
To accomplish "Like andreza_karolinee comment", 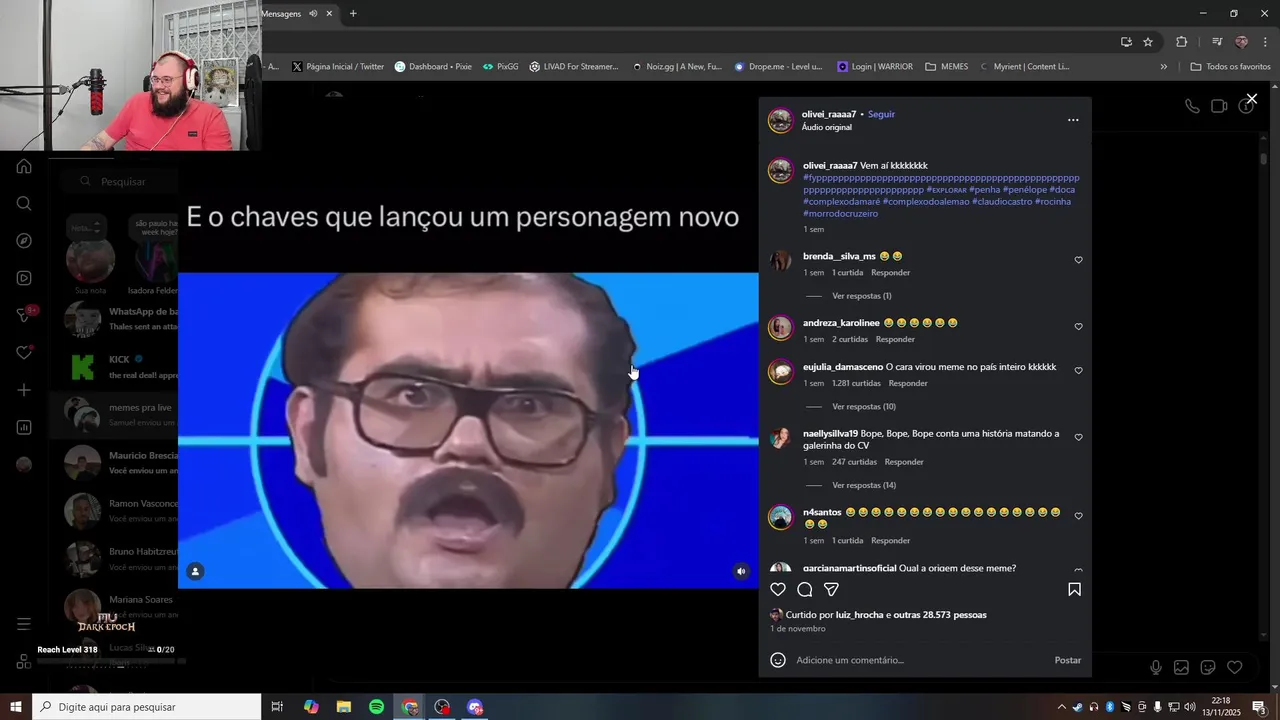I will [x=1078, y=326].
